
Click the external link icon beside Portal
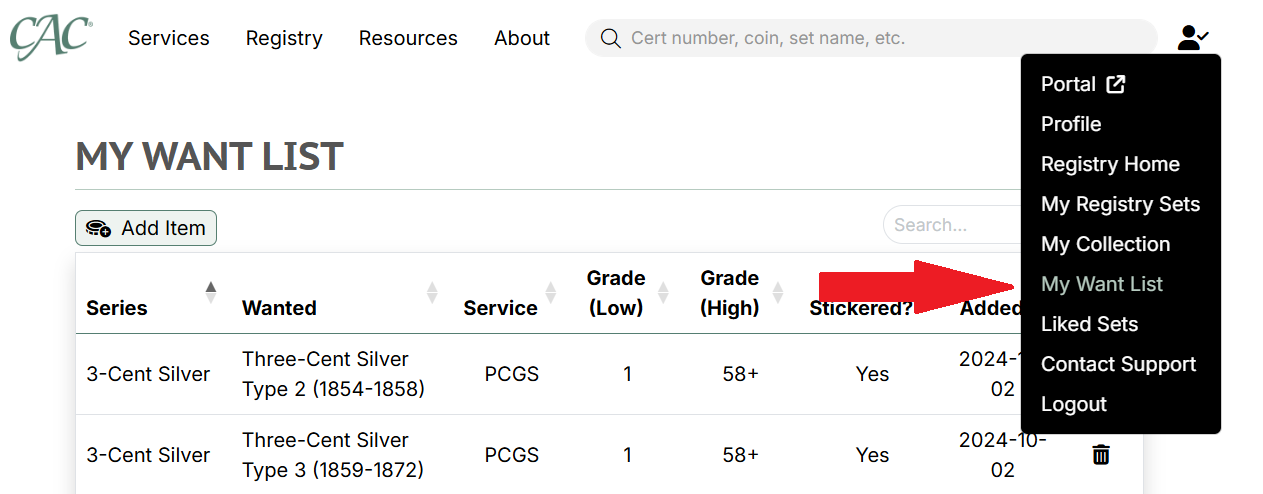point(1116,84)
